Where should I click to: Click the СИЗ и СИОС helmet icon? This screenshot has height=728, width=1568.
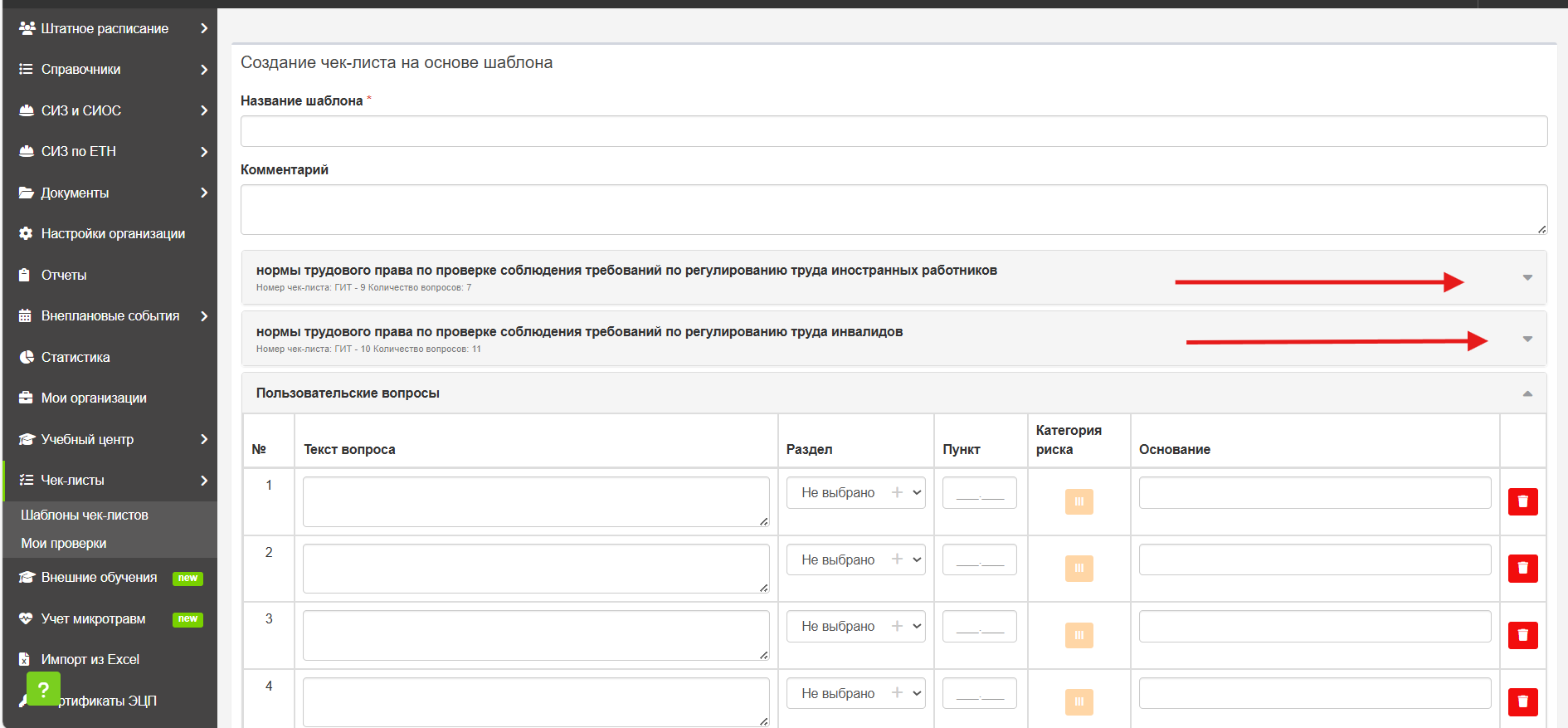pos(26,110)
